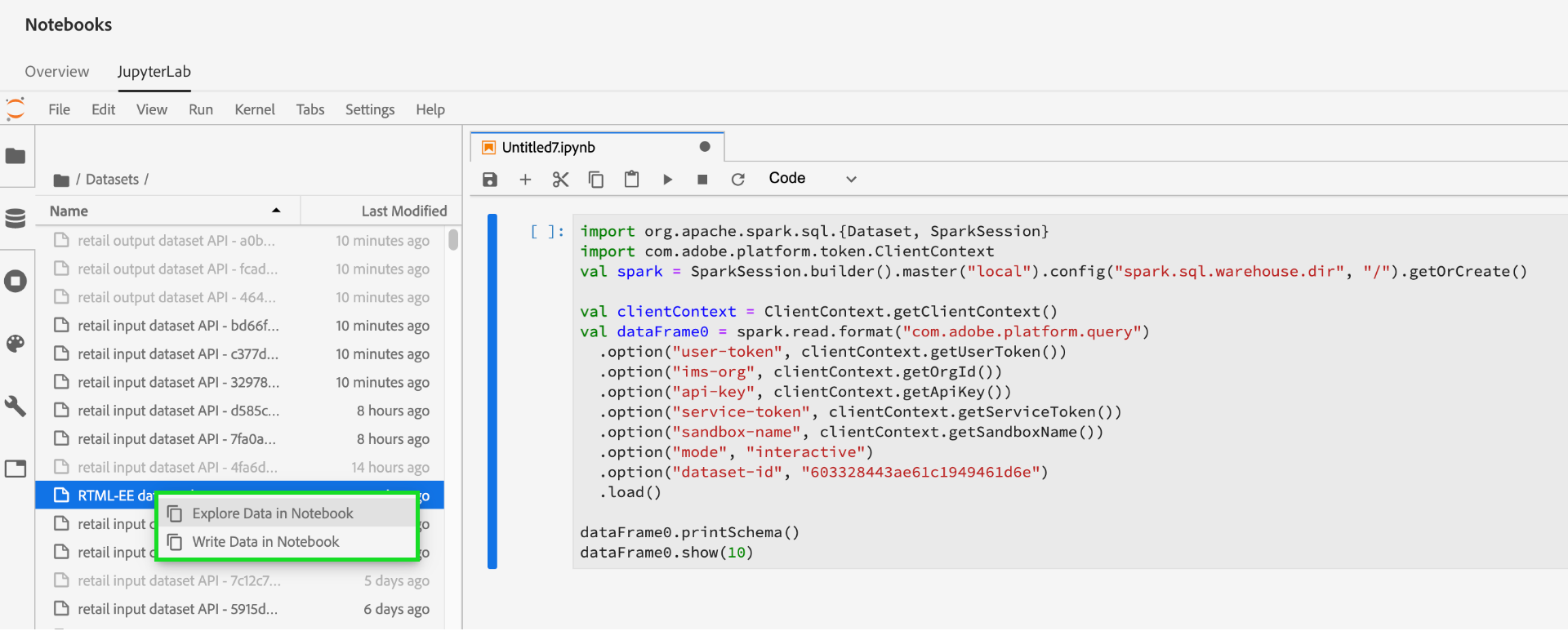The width and height of the screenshot is (1568, 631).
Task: Paste cell from clipboard icon
Action: click(631, 179)
